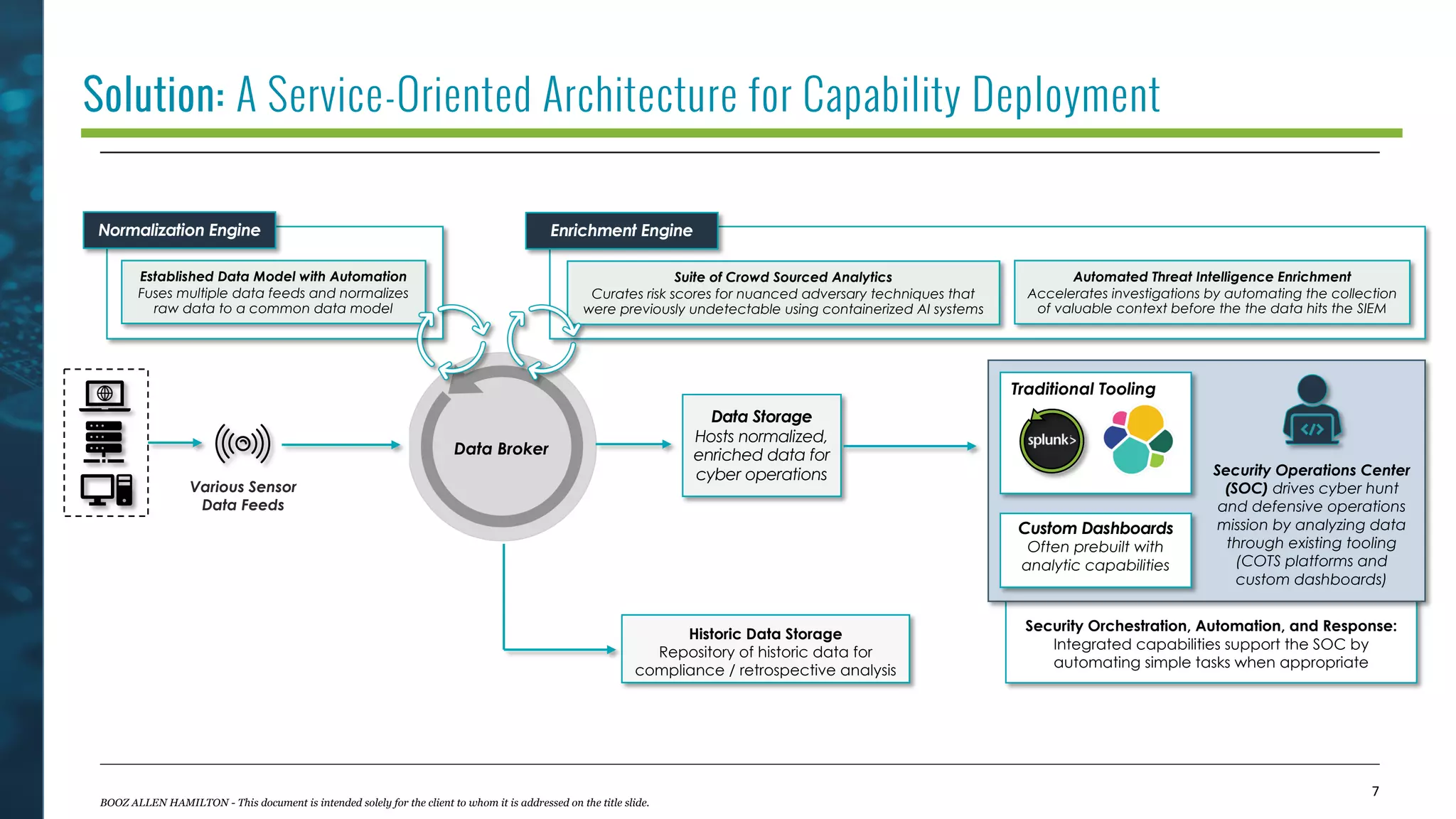Click the desktop computer tower icon
The width and height of the screenshot is (1456, 819).
106,490
